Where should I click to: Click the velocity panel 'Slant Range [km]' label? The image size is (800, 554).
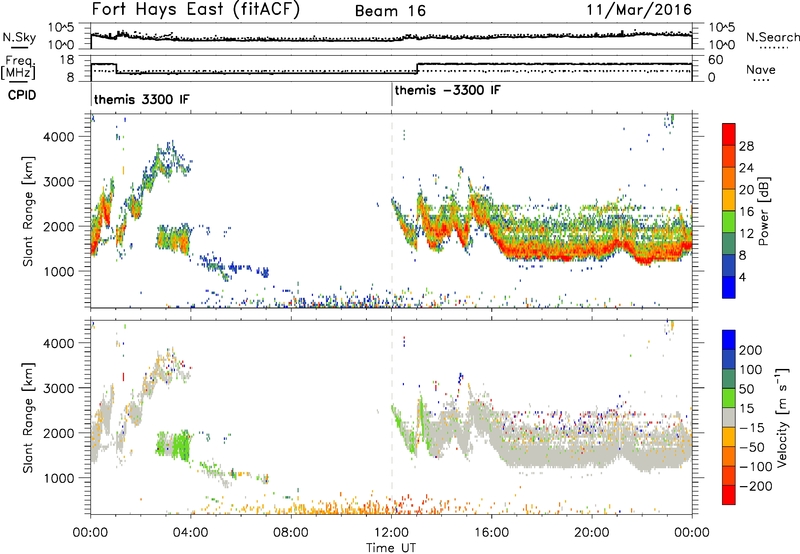28,417
